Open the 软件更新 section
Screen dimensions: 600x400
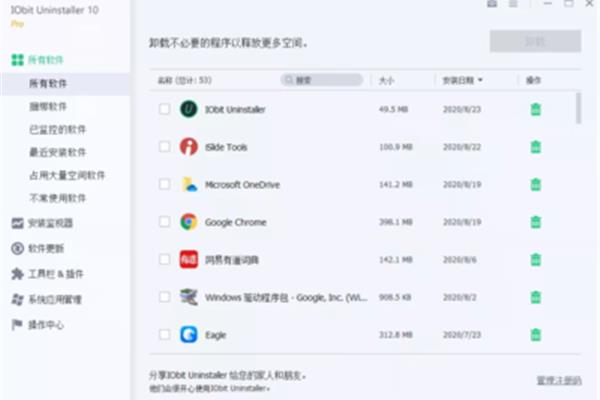38,248
